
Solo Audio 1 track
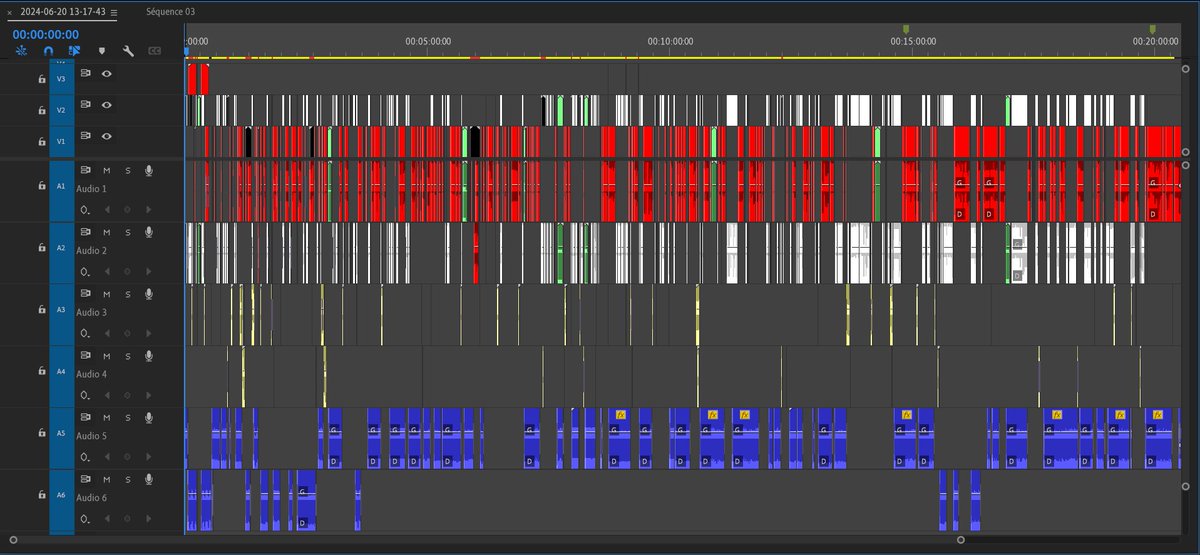coord(128,170)
